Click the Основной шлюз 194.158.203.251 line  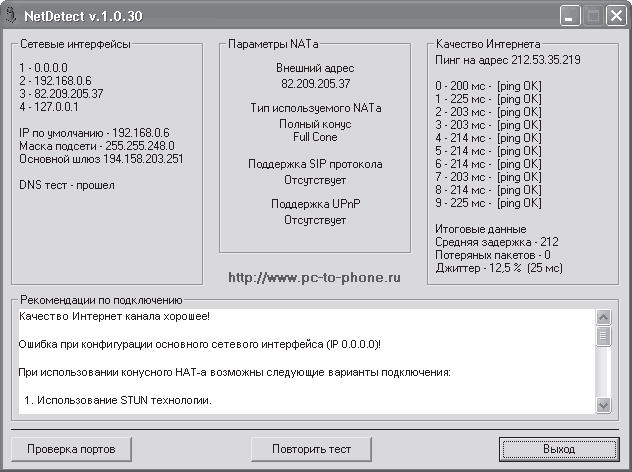point(101,159)
